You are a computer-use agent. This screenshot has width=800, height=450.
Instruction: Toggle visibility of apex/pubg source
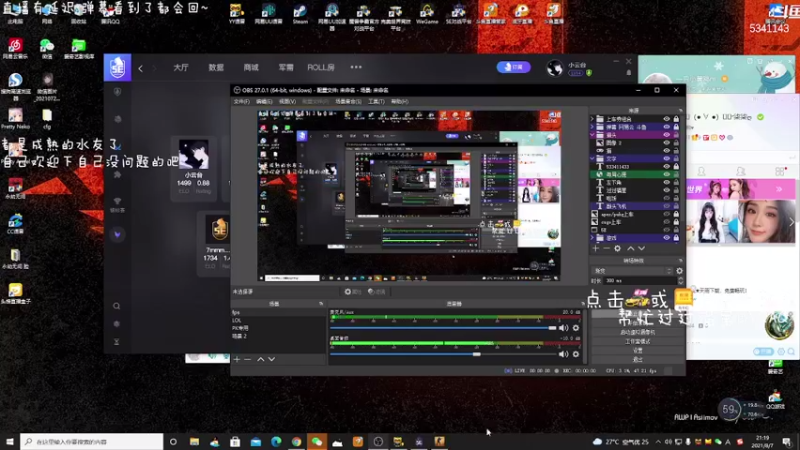pyautogui.click(x=666, y=214)
